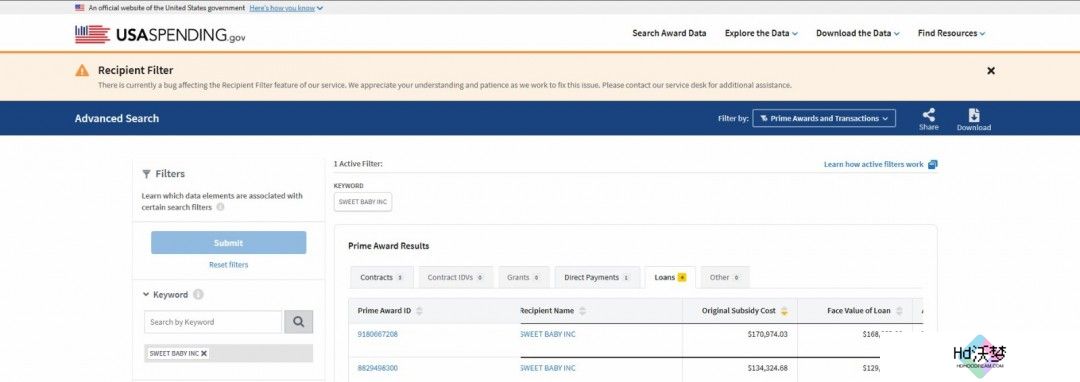Dismiss the Recipient Filter alert banner
Image resolution: width=1080 pixels, height=382 pixels.
coord(990,71)
